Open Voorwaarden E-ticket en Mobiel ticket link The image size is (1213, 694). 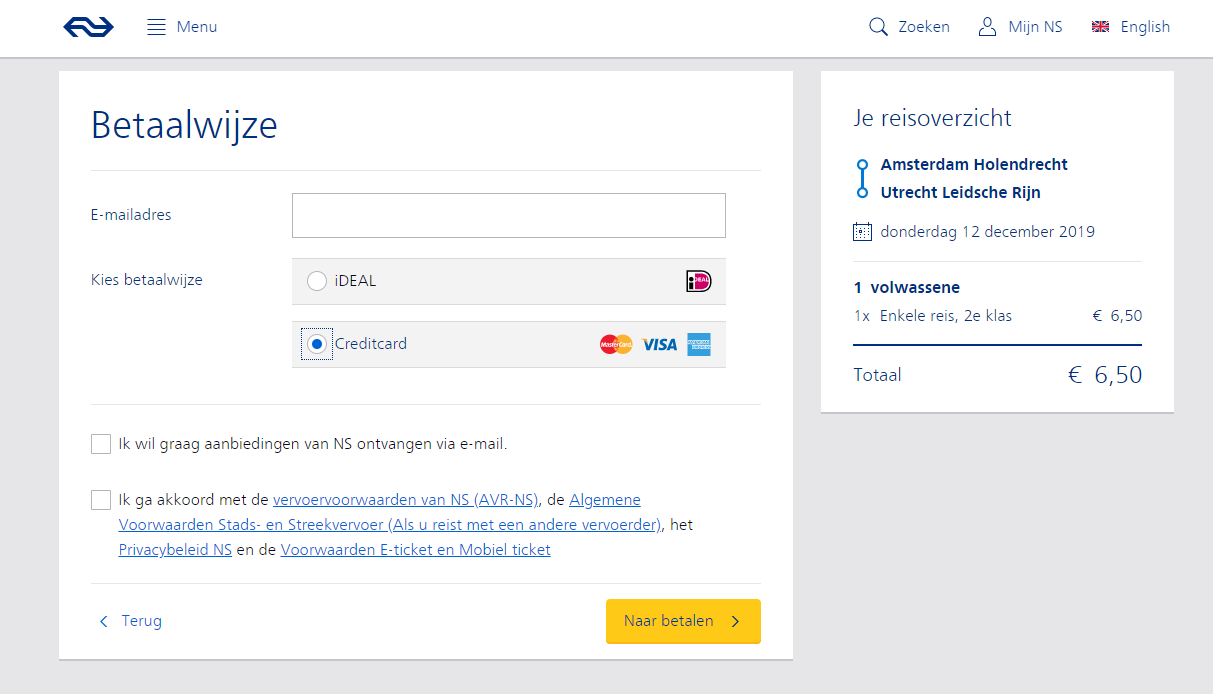415,550
